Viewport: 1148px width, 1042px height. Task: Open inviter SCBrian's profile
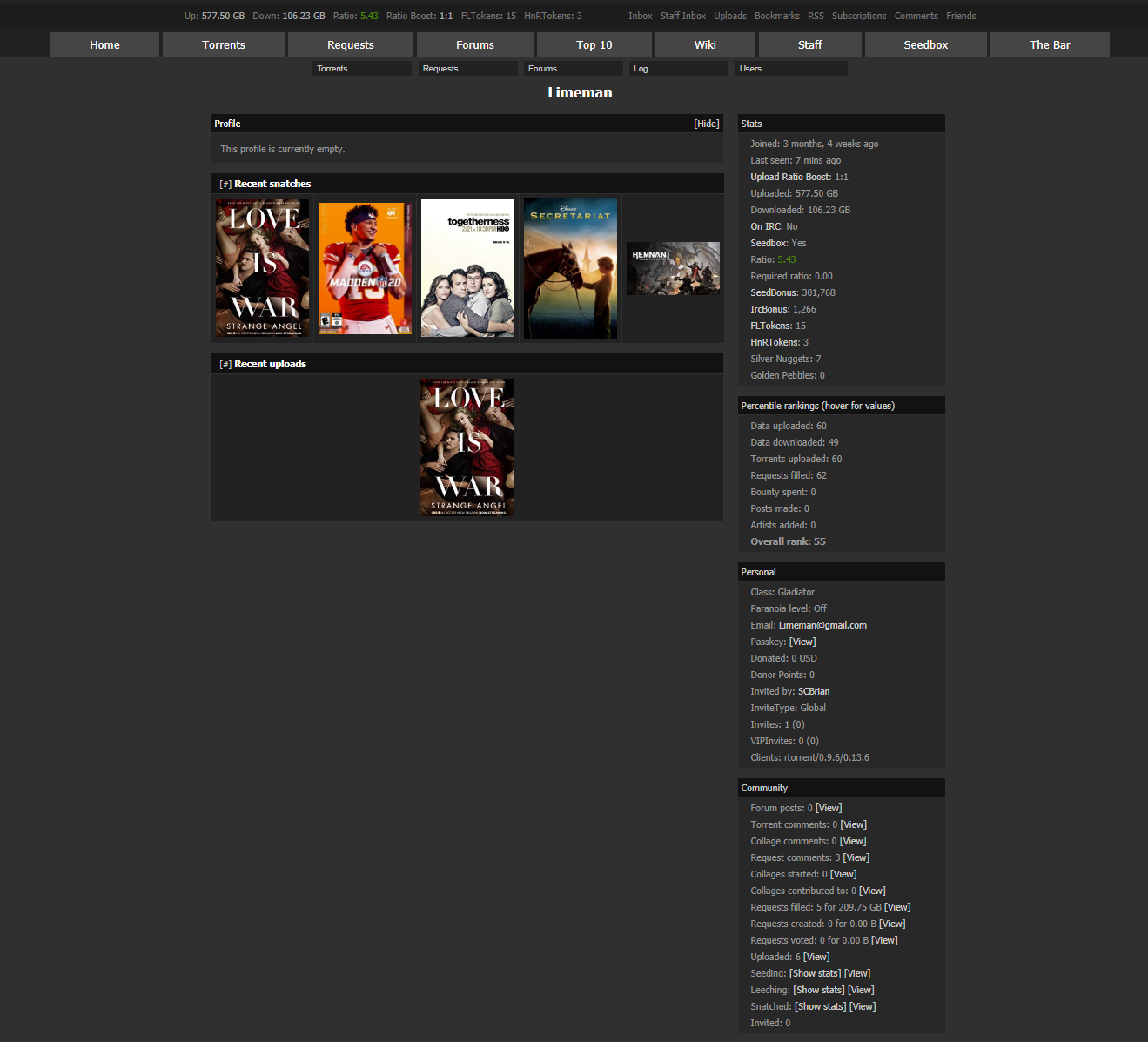814,691
